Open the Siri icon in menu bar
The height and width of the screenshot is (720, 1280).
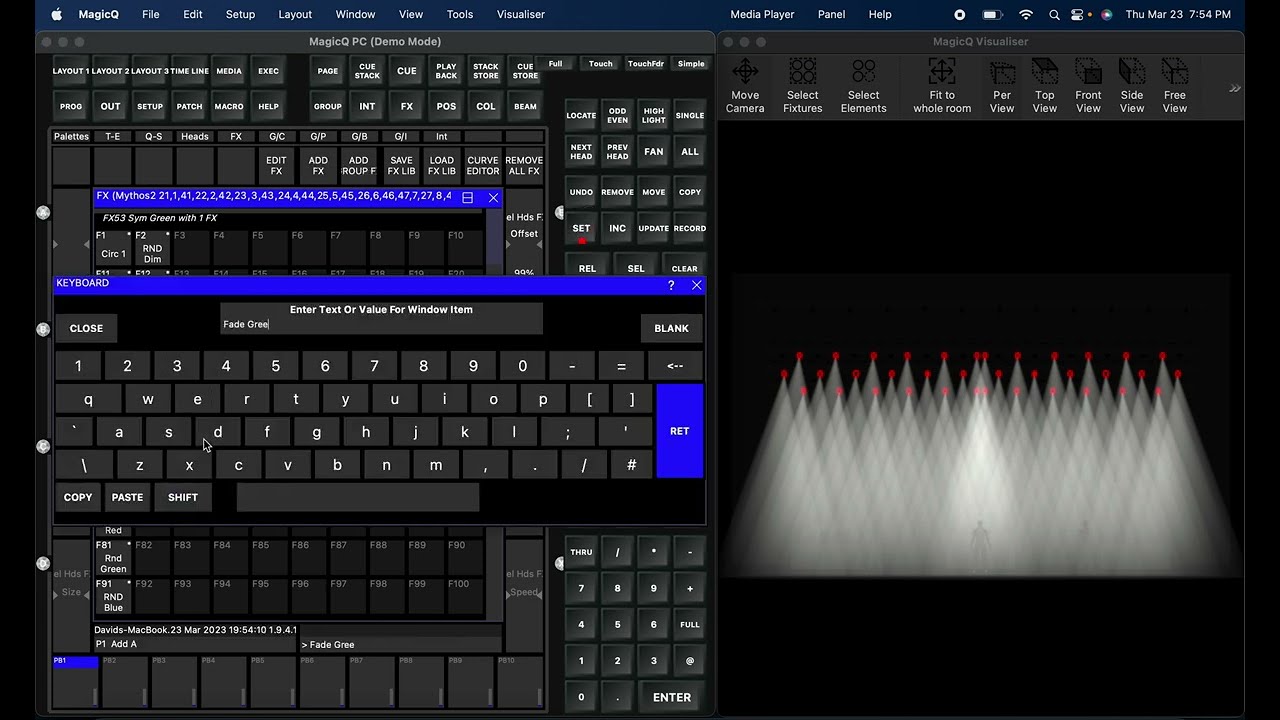(1106, 14)
